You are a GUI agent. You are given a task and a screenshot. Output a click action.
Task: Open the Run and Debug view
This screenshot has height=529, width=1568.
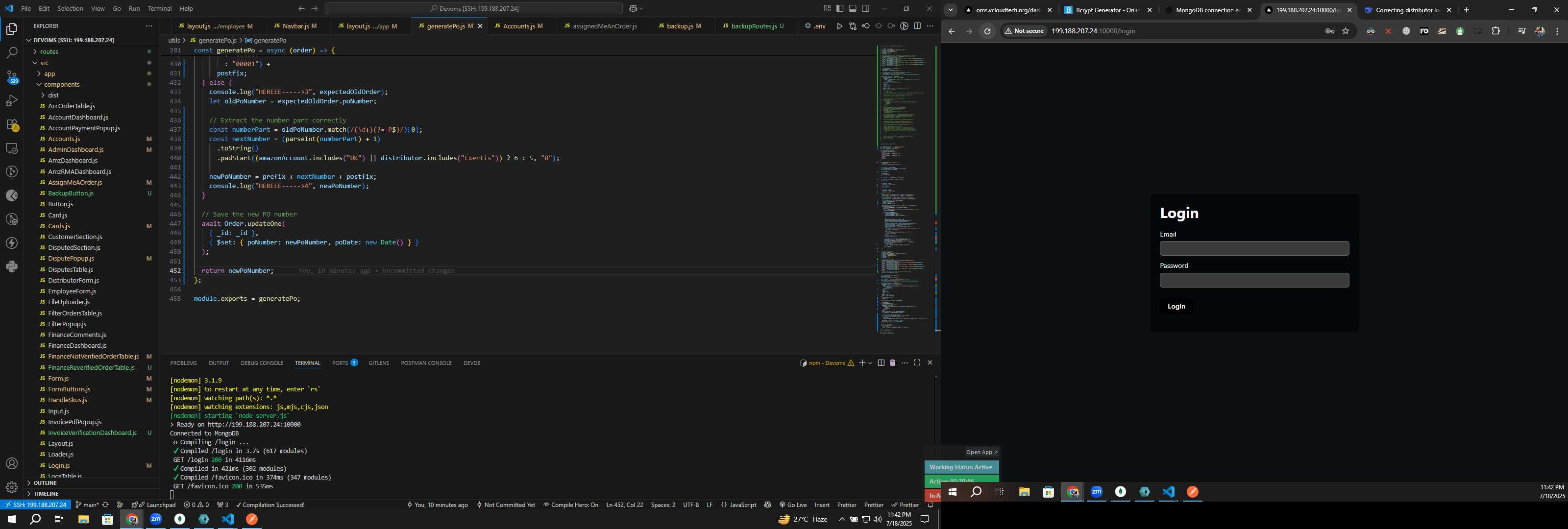point(12,100)
